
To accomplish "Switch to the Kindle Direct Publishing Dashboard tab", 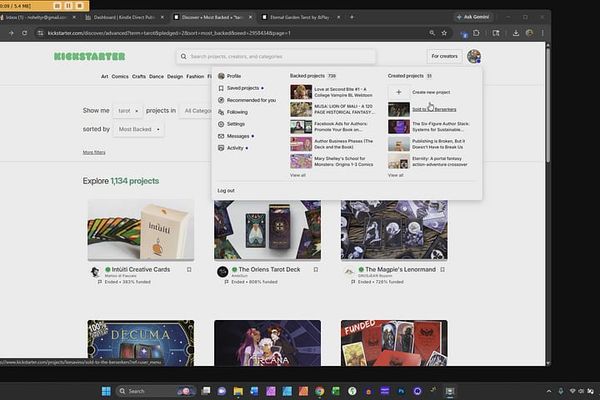I will [x=124, y=17].
